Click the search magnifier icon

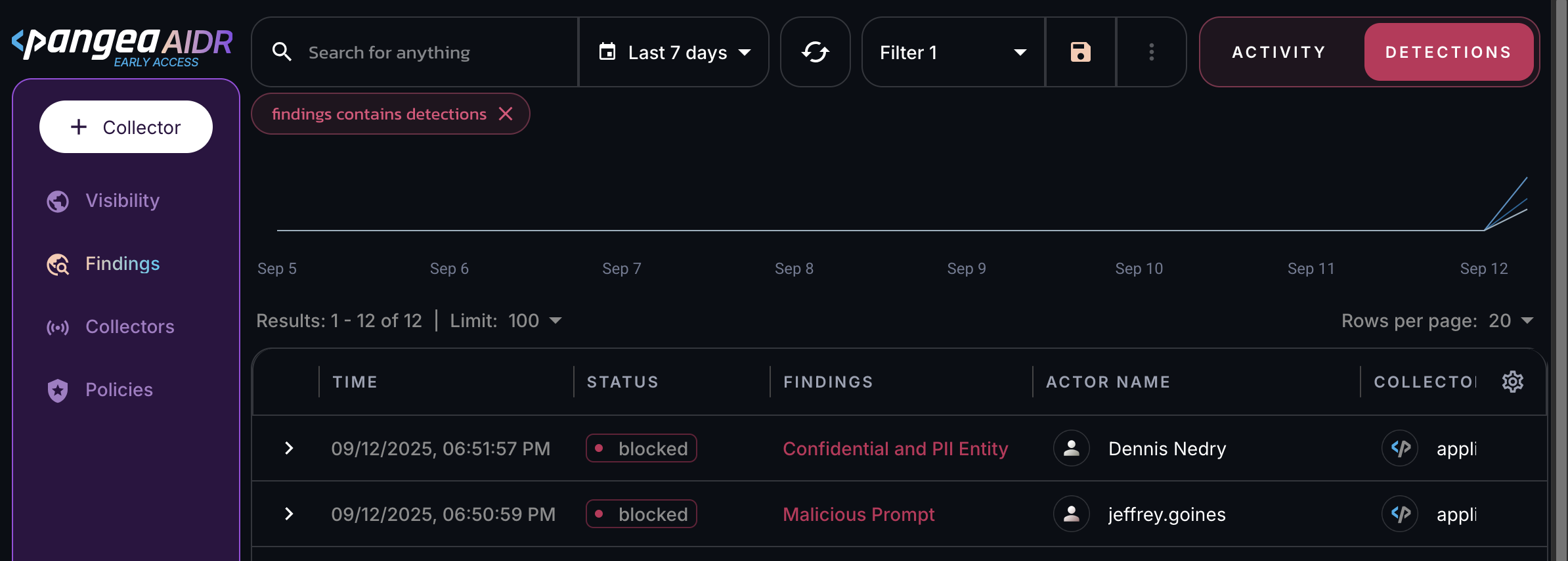coord(282,52)
